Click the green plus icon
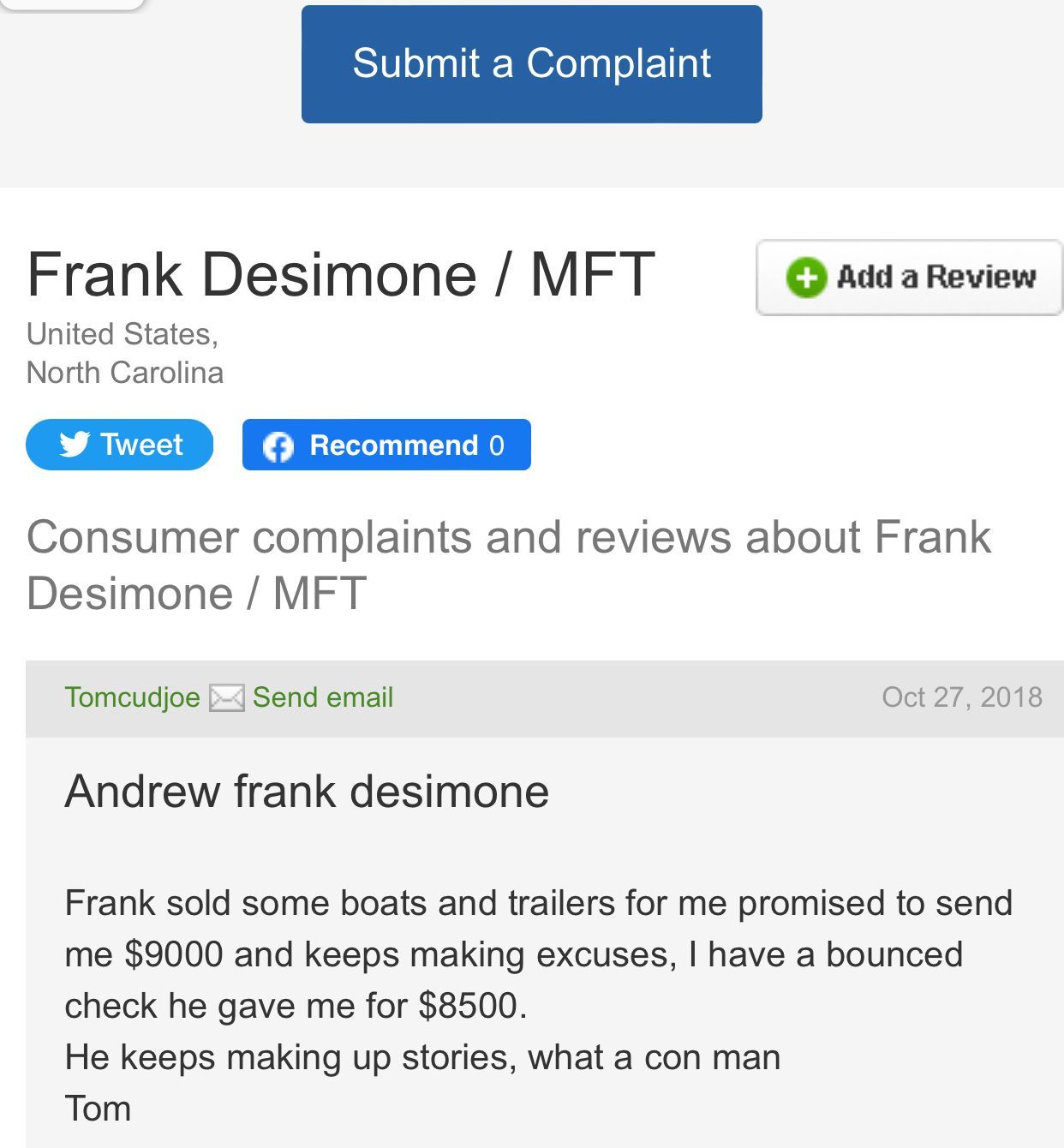Image resolution: width=1064 pixels, height=1148 pixels. [805, 278]
